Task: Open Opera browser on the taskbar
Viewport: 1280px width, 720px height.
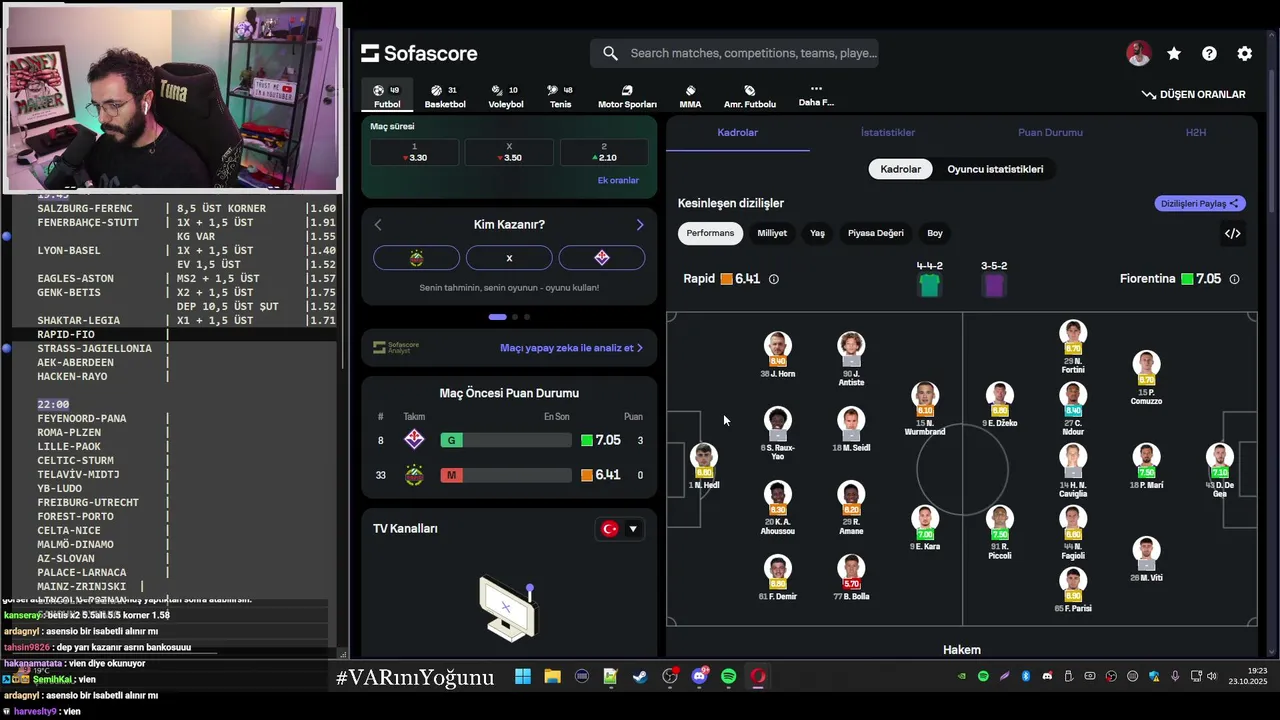Action: (x=758, y=677)
